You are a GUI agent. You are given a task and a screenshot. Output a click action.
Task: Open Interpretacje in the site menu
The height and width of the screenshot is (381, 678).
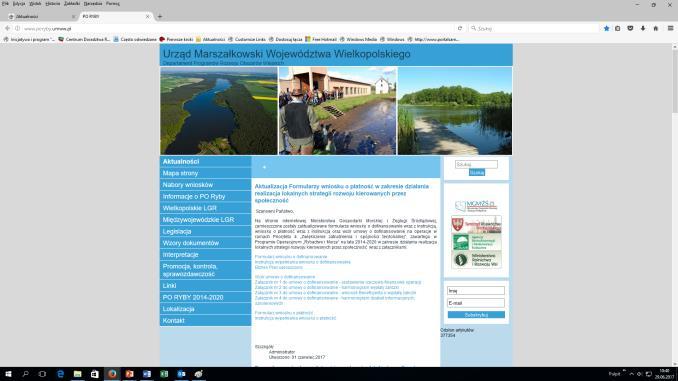pyautogui.click(x=205, y=255)
